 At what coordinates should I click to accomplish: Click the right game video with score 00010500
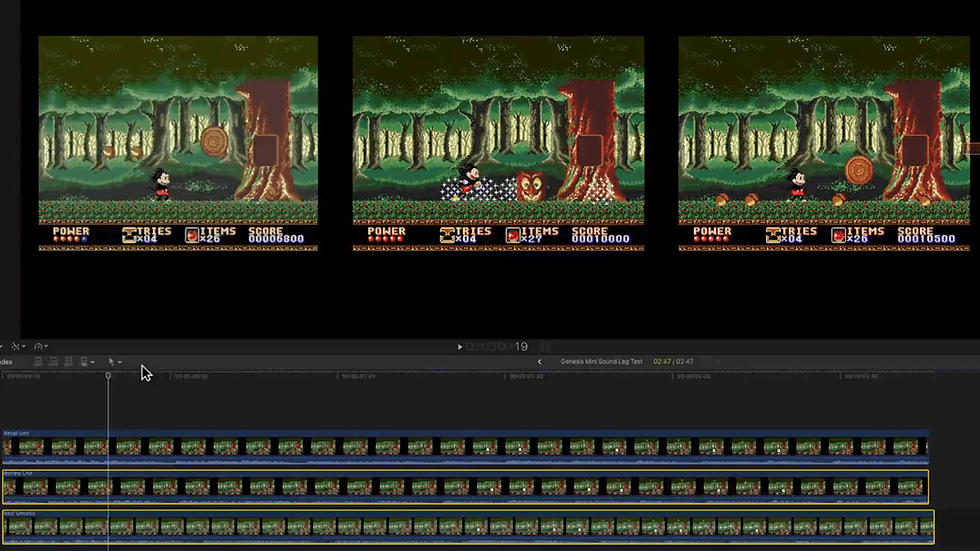point(824,144)
